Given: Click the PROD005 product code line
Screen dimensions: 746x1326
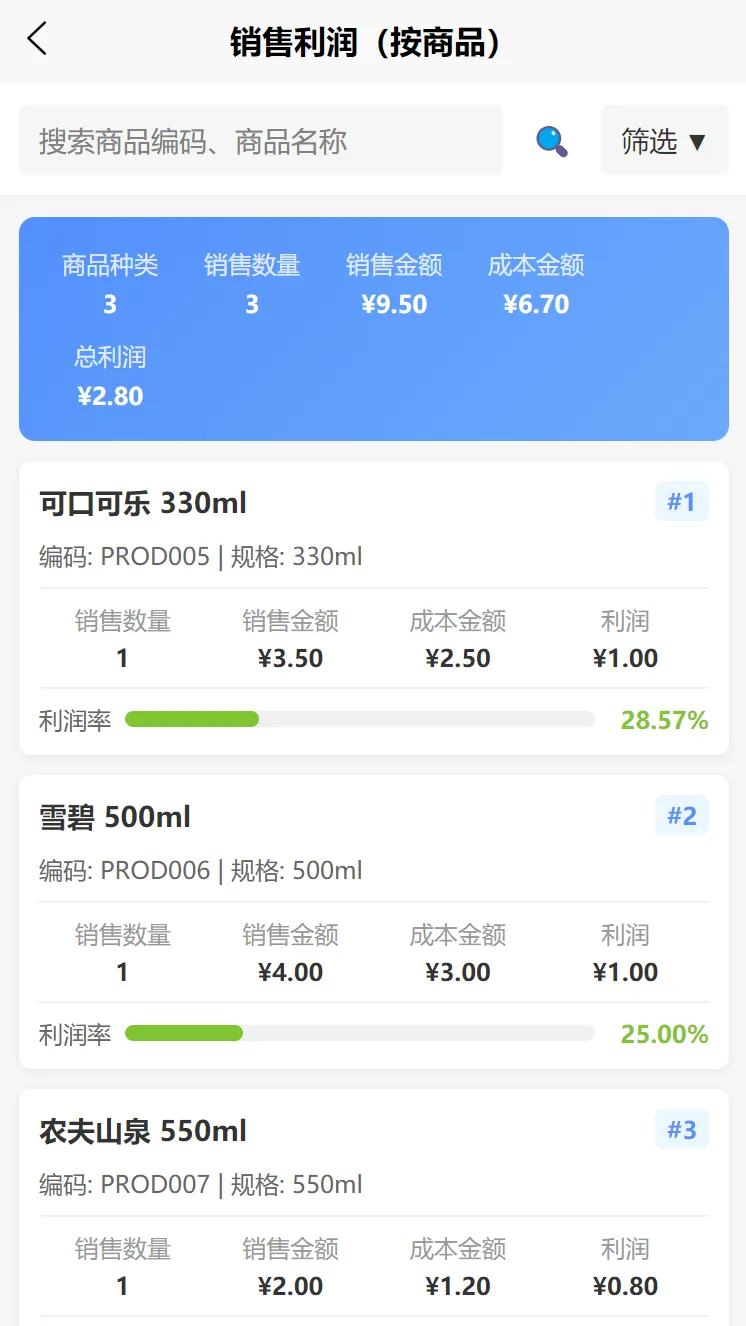Looking at the screenshot, I should (200, 557).
